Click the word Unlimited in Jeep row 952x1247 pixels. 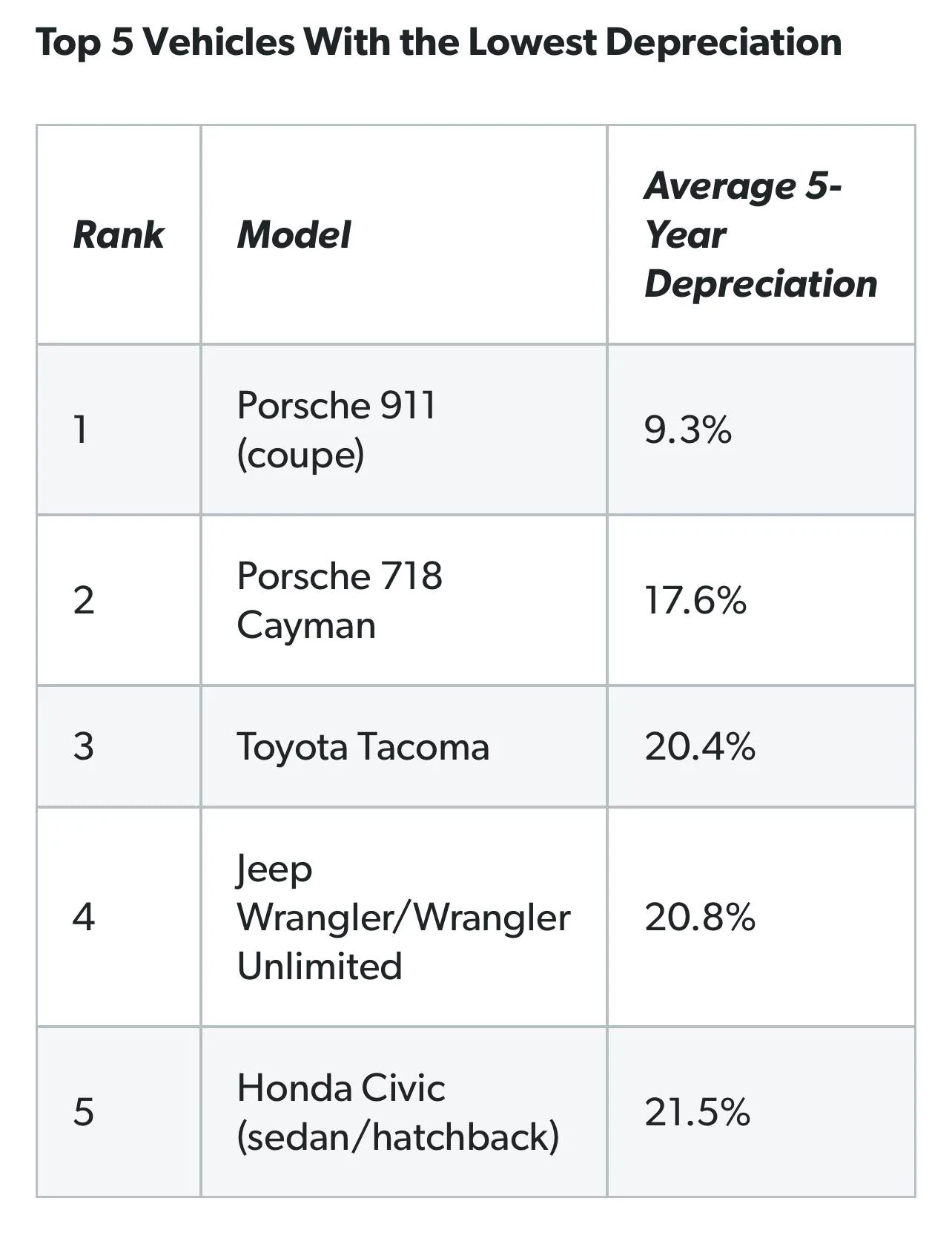click(x=320, y=967)
